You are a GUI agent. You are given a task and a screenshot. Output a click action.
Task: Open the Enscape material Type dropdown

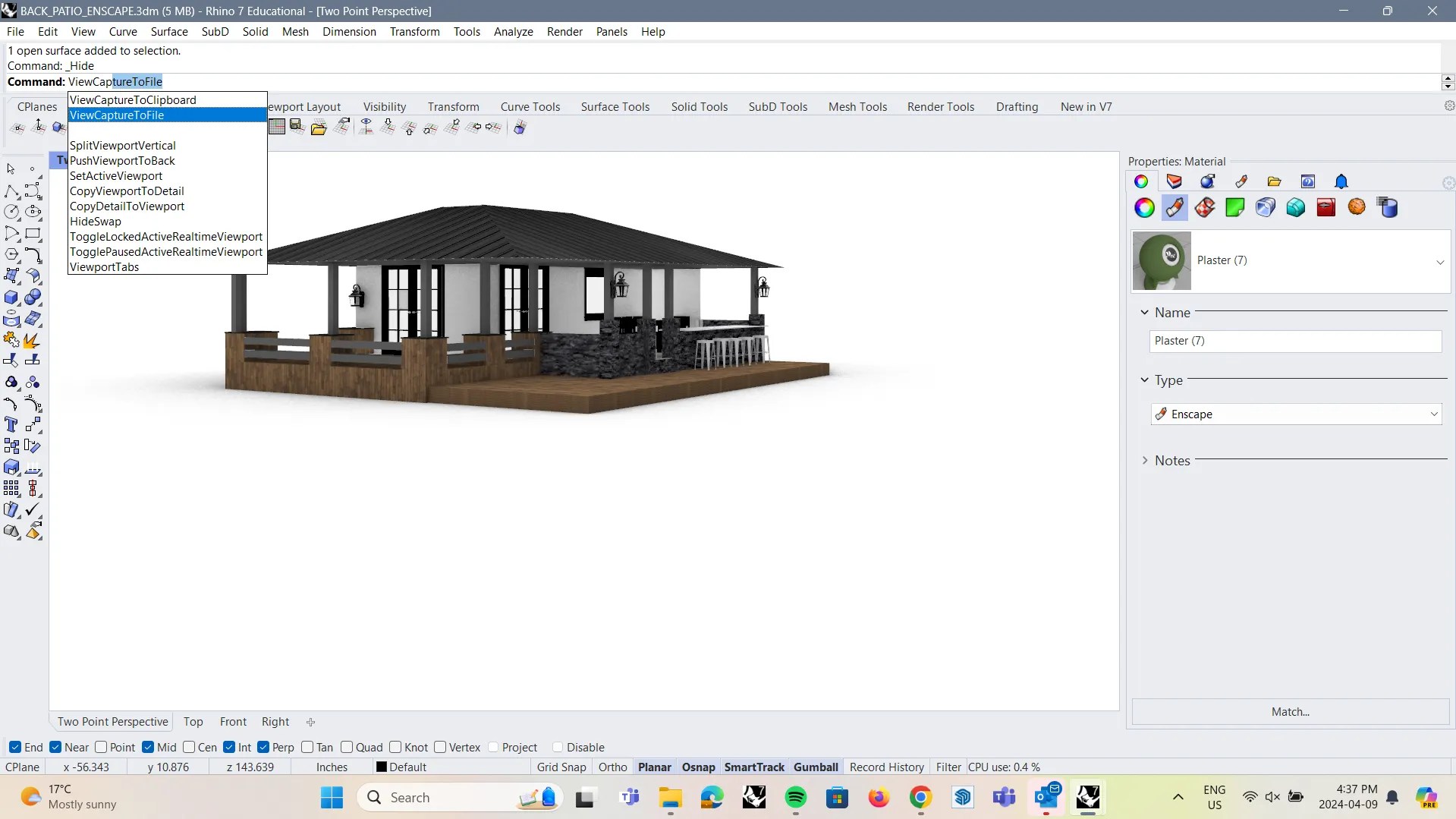pyautogui.click(x=1434, y=414)
